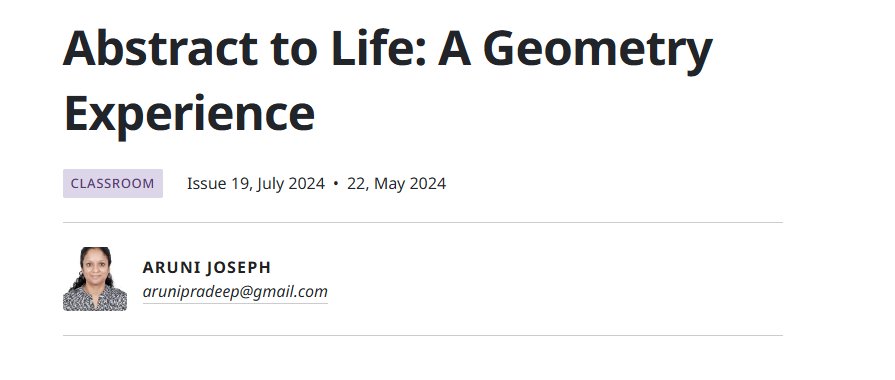Viewport: 895px width, 380px height.
Task: Click July 2024 in the issue text
Action: 291,184
